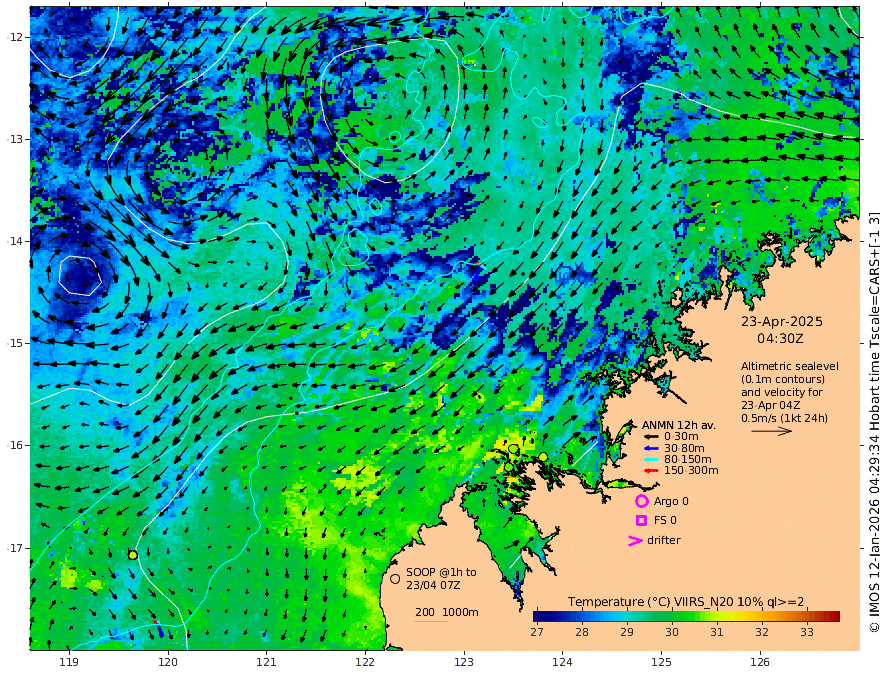
Task: Click the colorbar tick label 32
Action: coord(762,632)
